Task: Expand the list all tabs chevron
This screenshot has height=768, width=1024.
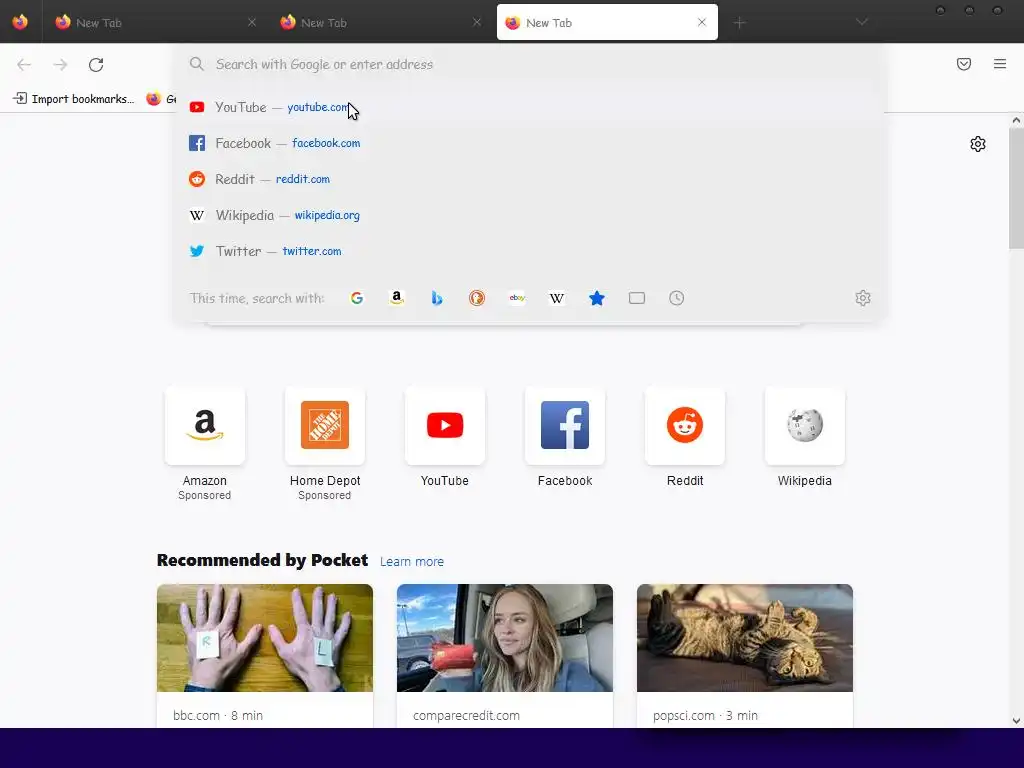Action: coord(862,22)
